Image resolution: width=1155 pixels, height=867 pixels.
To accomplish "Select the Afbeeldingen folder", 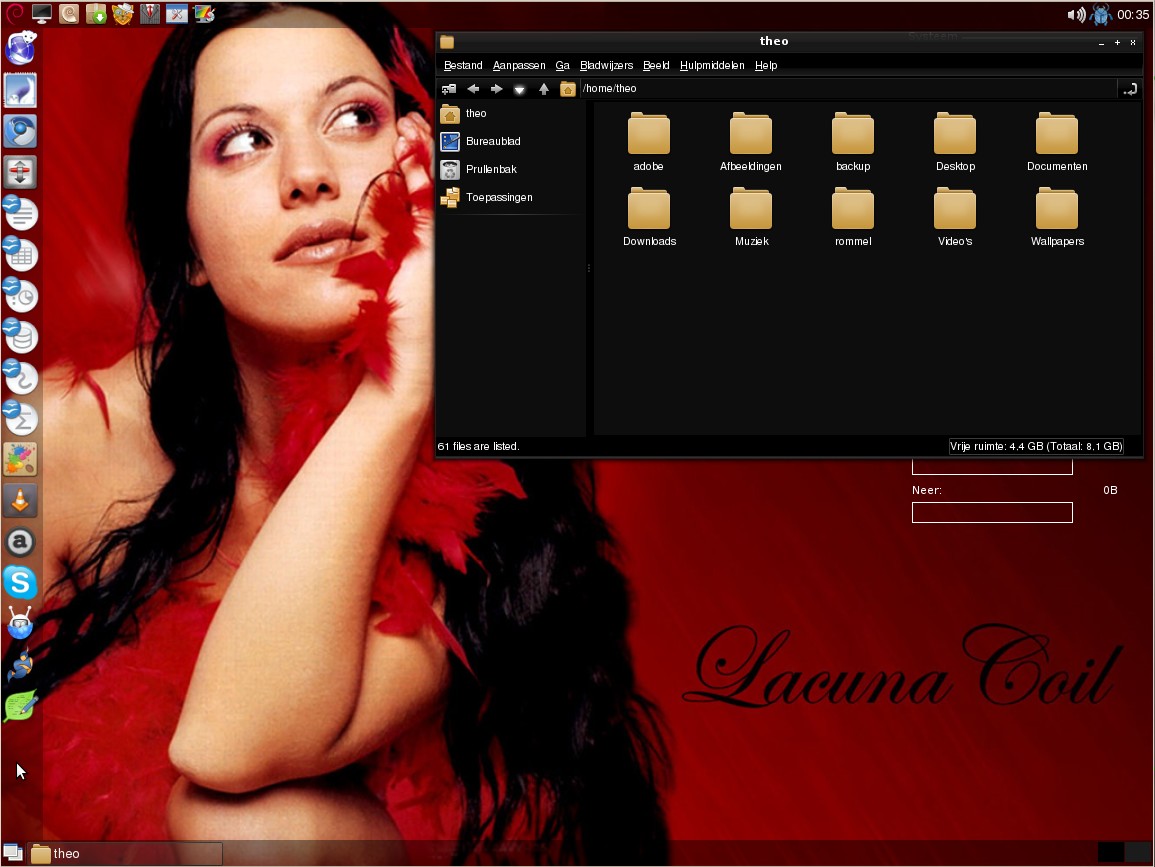I will click(751, 142).
